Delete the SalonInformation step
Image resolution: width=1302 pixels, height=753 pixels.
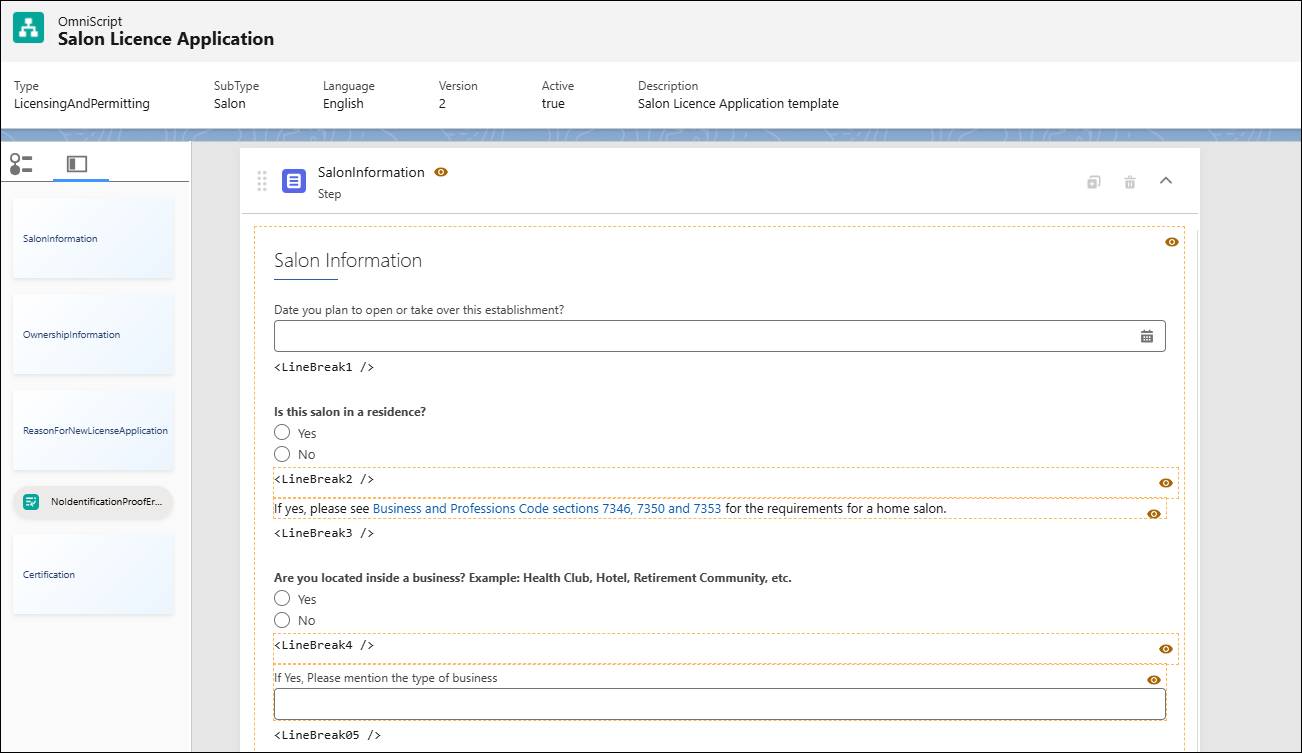pos(1130,182)
